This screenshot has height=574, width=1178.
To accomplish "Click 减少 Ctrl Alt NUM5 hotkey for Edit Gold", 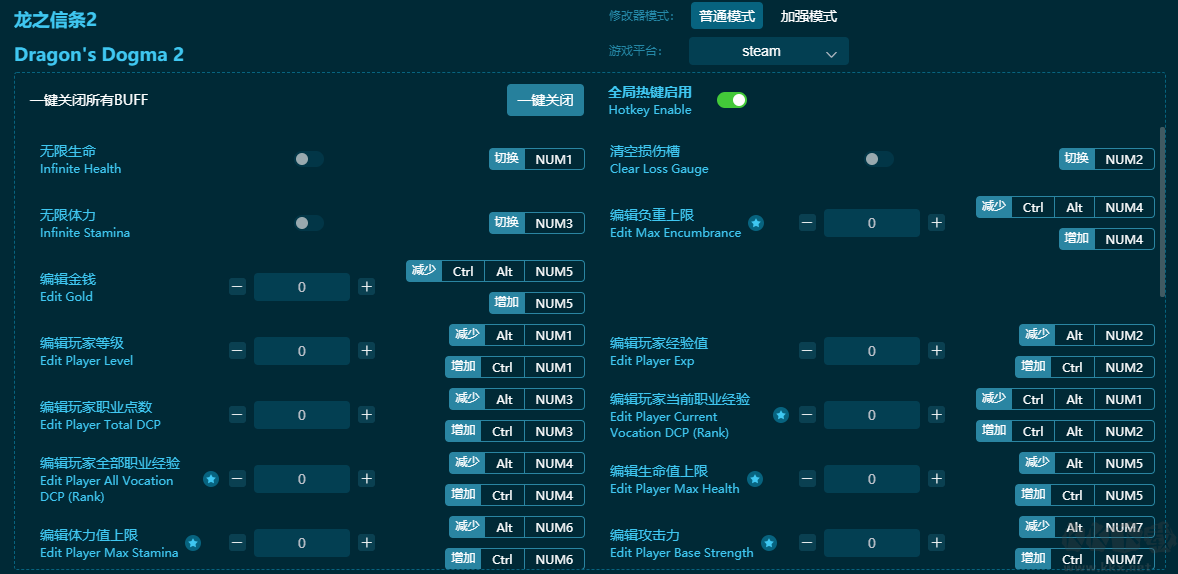I will click(495, 271).
